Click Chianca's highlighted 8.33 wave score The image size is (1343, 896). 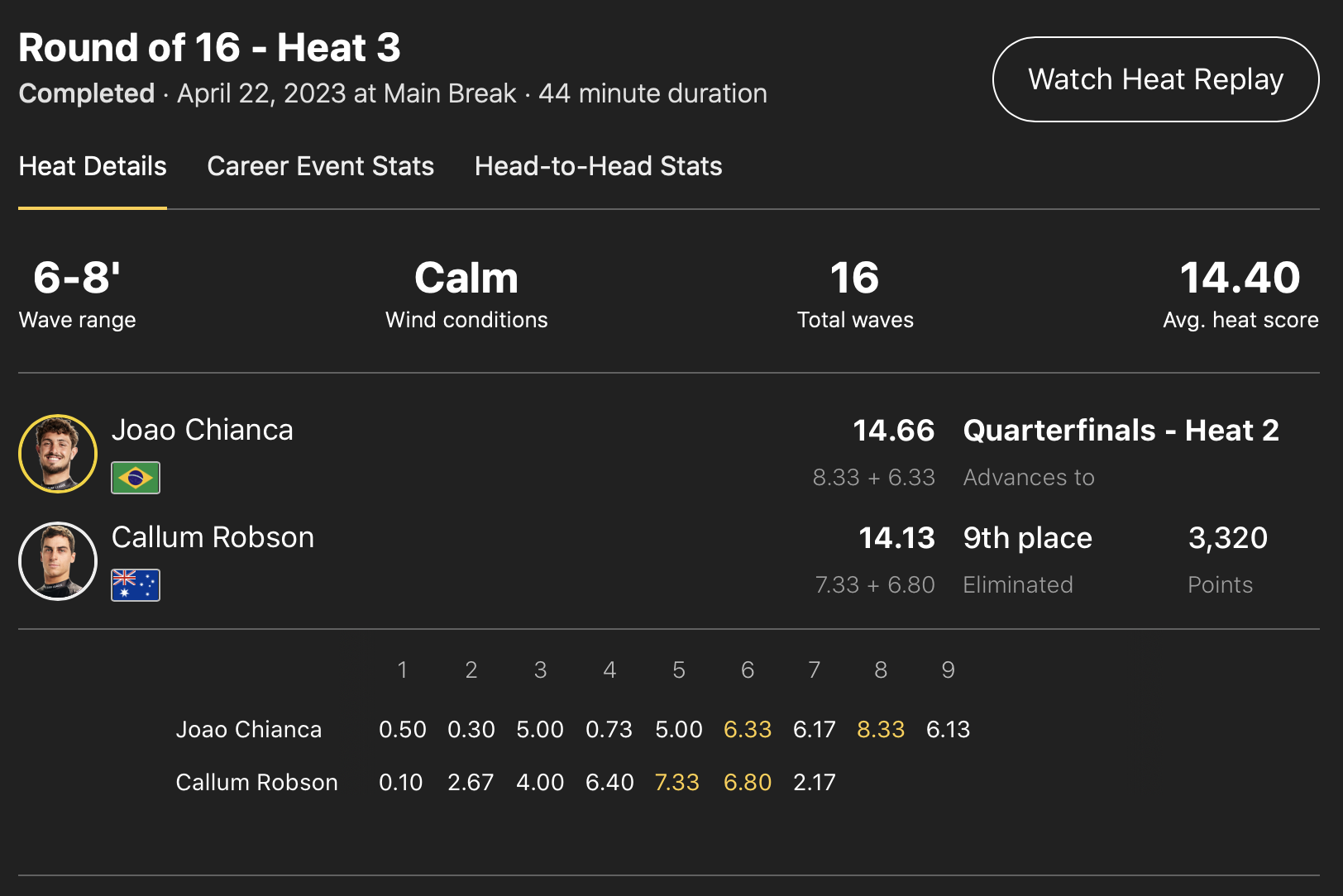(x=880, y=730)
